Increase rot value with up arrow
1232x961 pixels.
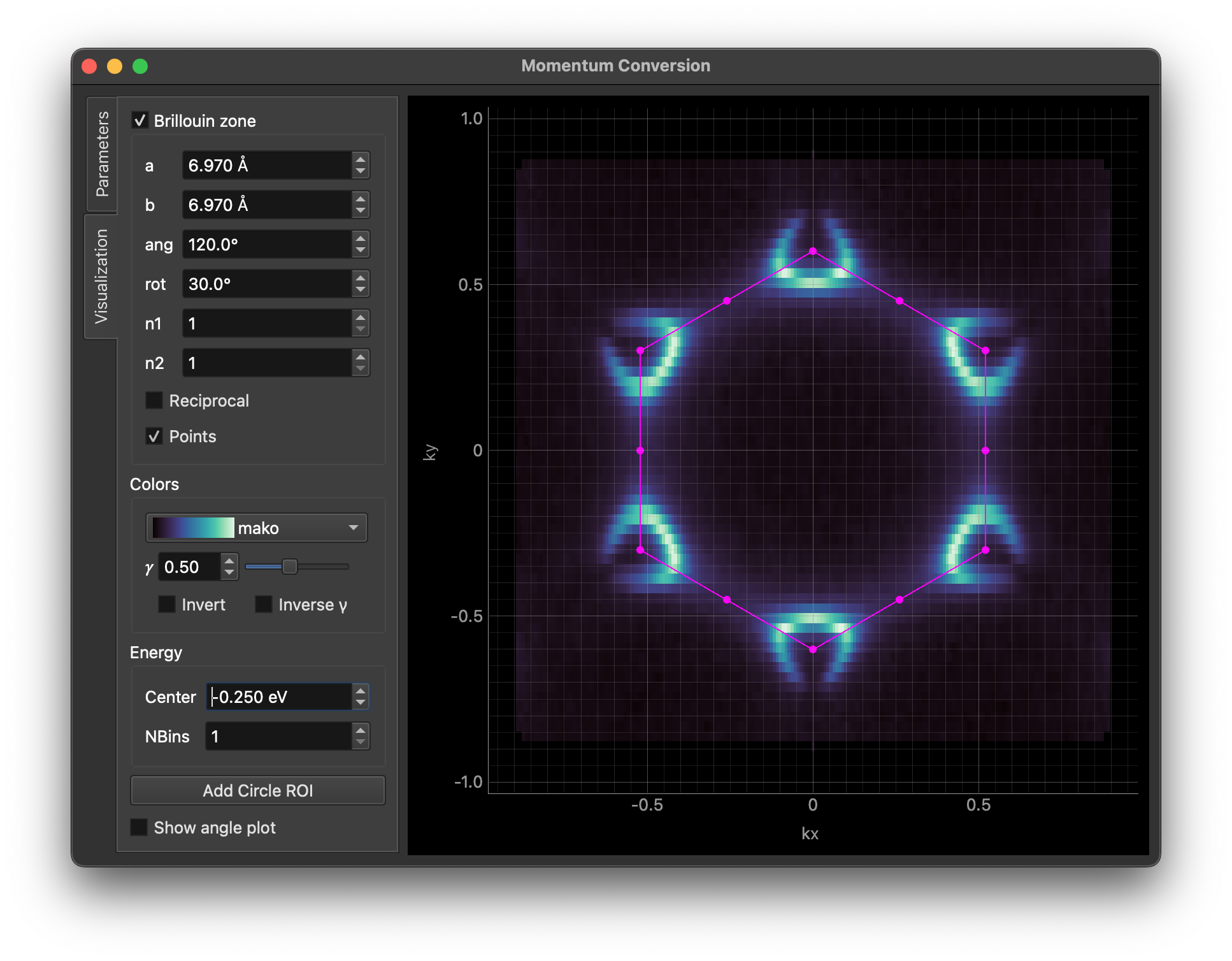(x=361, y=278)
